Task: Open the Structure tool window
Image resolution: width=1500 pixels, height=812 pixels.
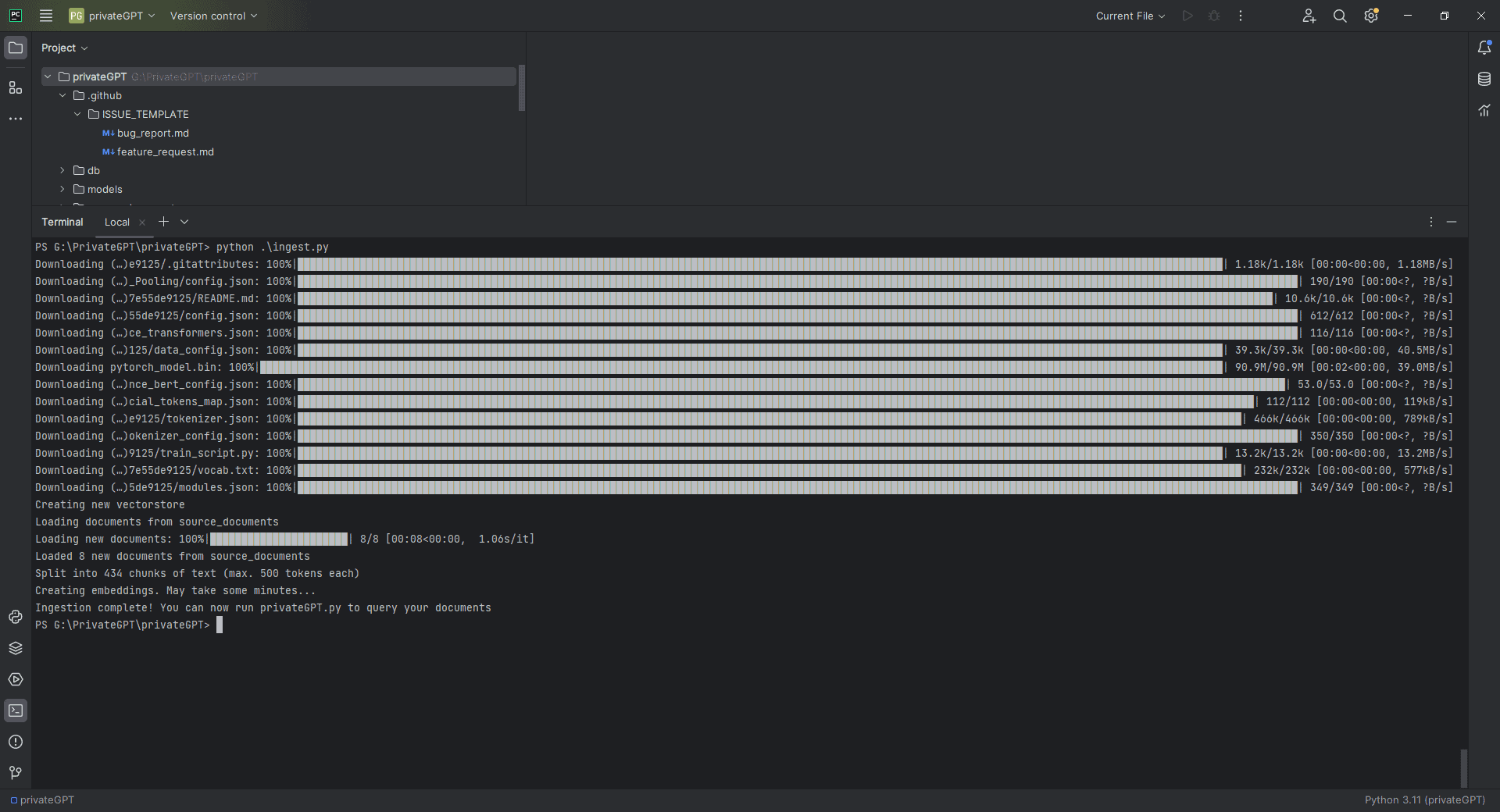Action: pyautogui.click(x=16, y=87)
